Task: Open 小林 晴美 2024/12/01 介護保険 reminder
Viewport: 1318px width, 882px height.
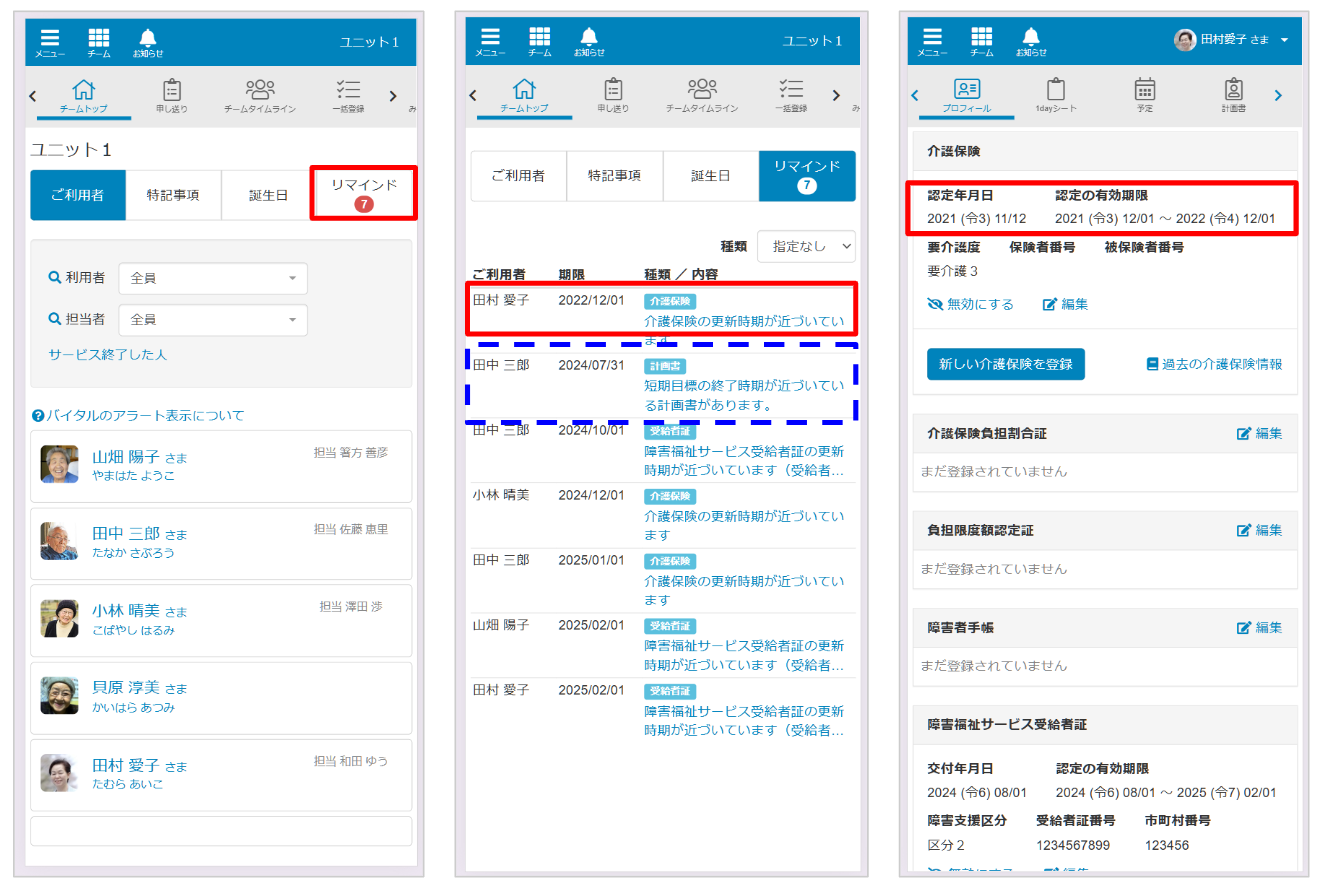Action: [663, 515]
